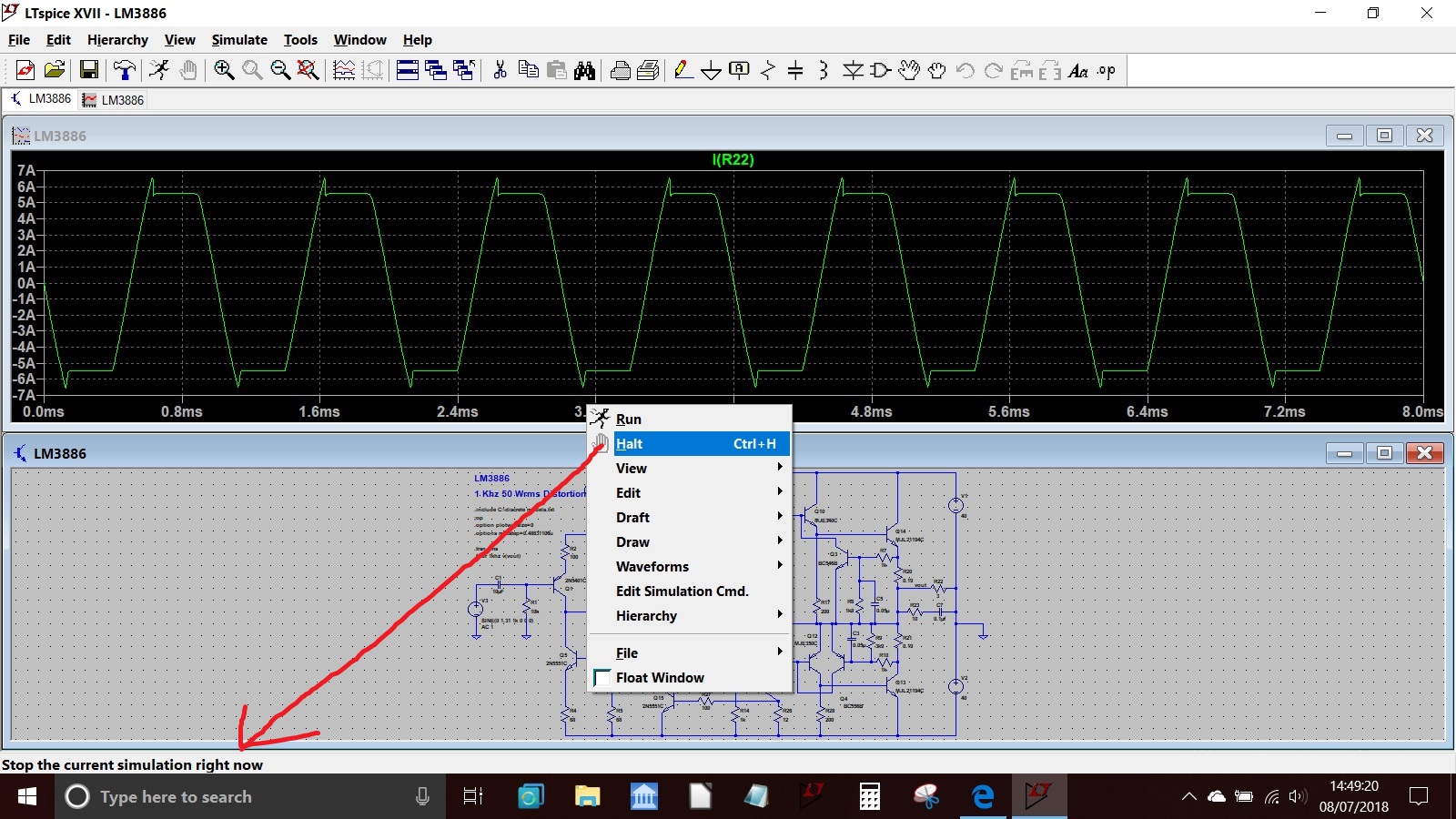Switch to the LM3886 waveform tab
Screen dimensions: 1456x819
pos(113,100)
